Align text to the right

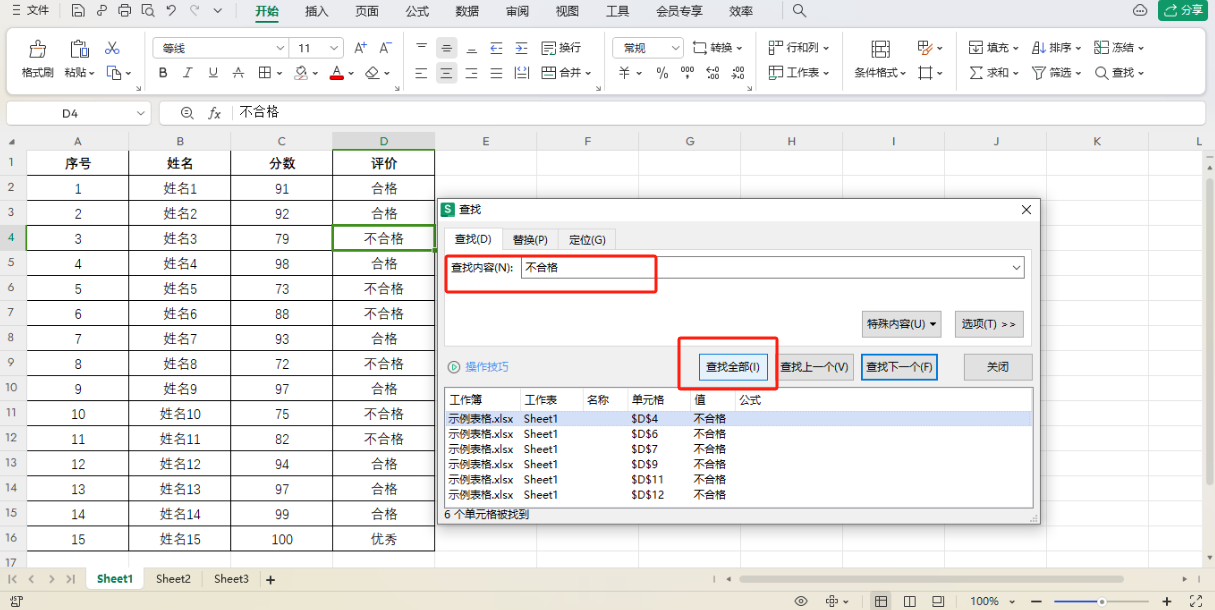tap(471, 73)
